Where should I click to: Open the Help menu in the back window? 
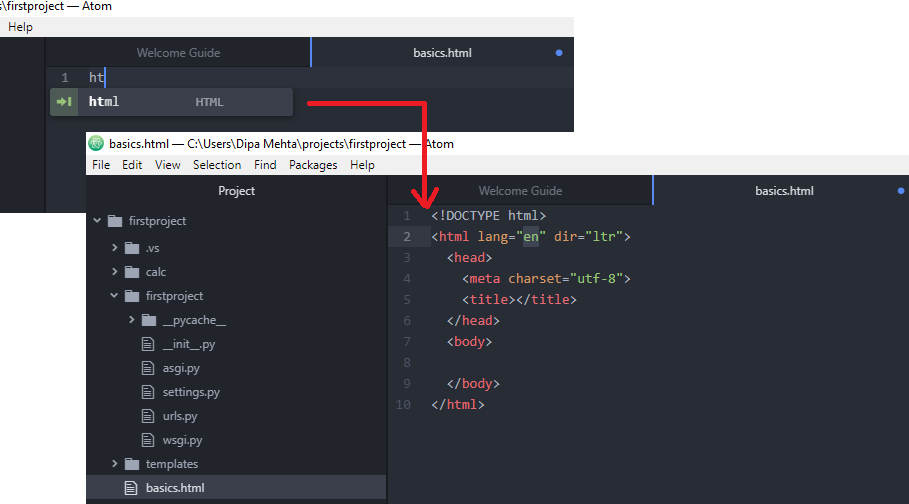point(20,27)
